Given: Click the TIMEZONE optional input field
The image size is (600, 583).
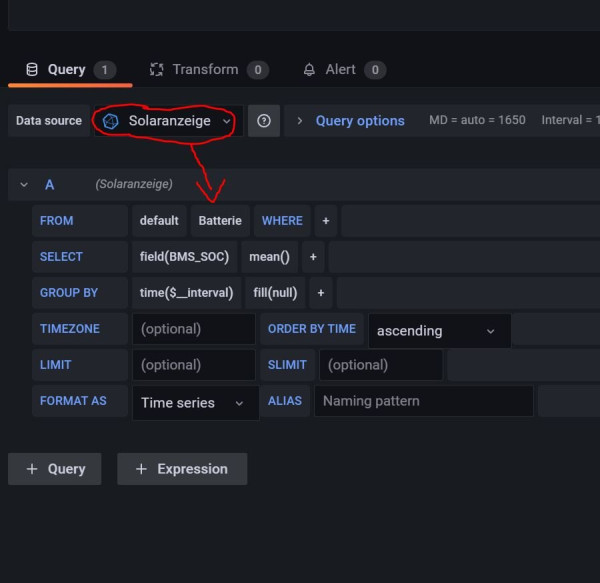Looking at the screenshot, I should pyautogui.click(x=193, y=329).
